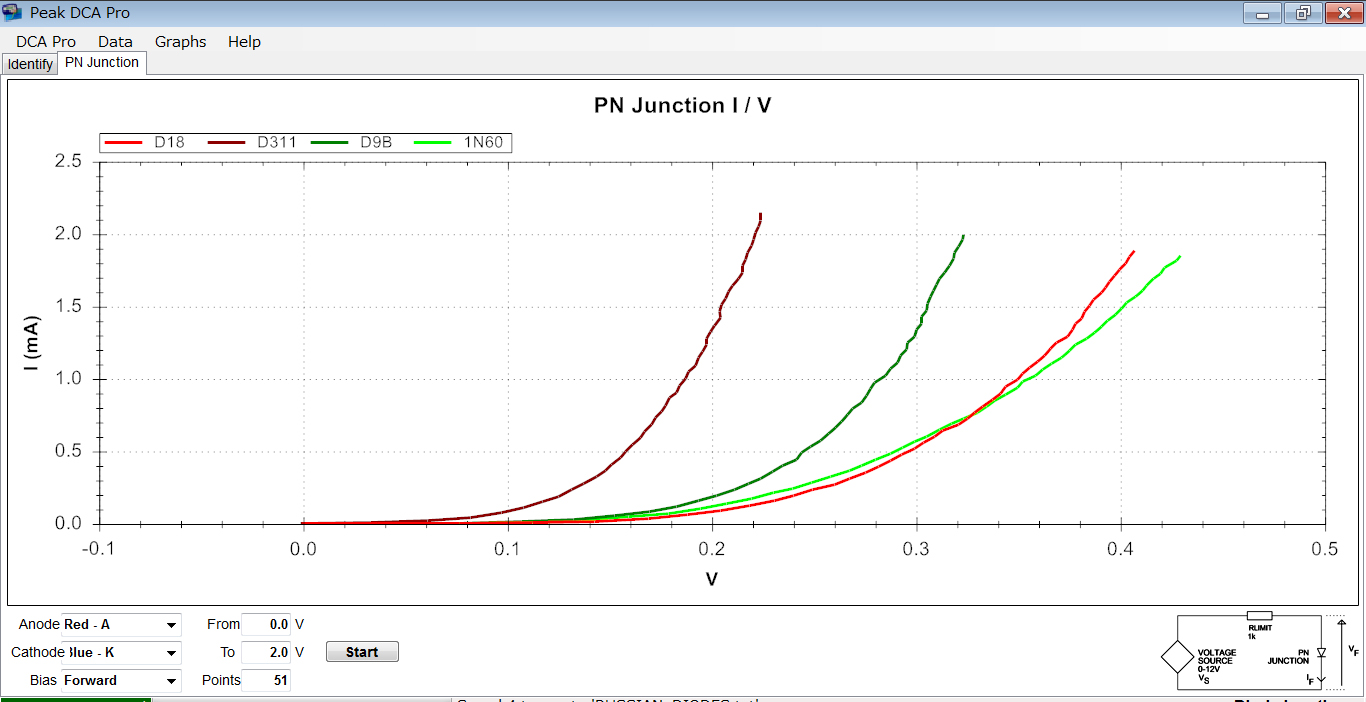Click the PN junction diode symbol
Viewport: 1366px width, 702px height.
1321,652
